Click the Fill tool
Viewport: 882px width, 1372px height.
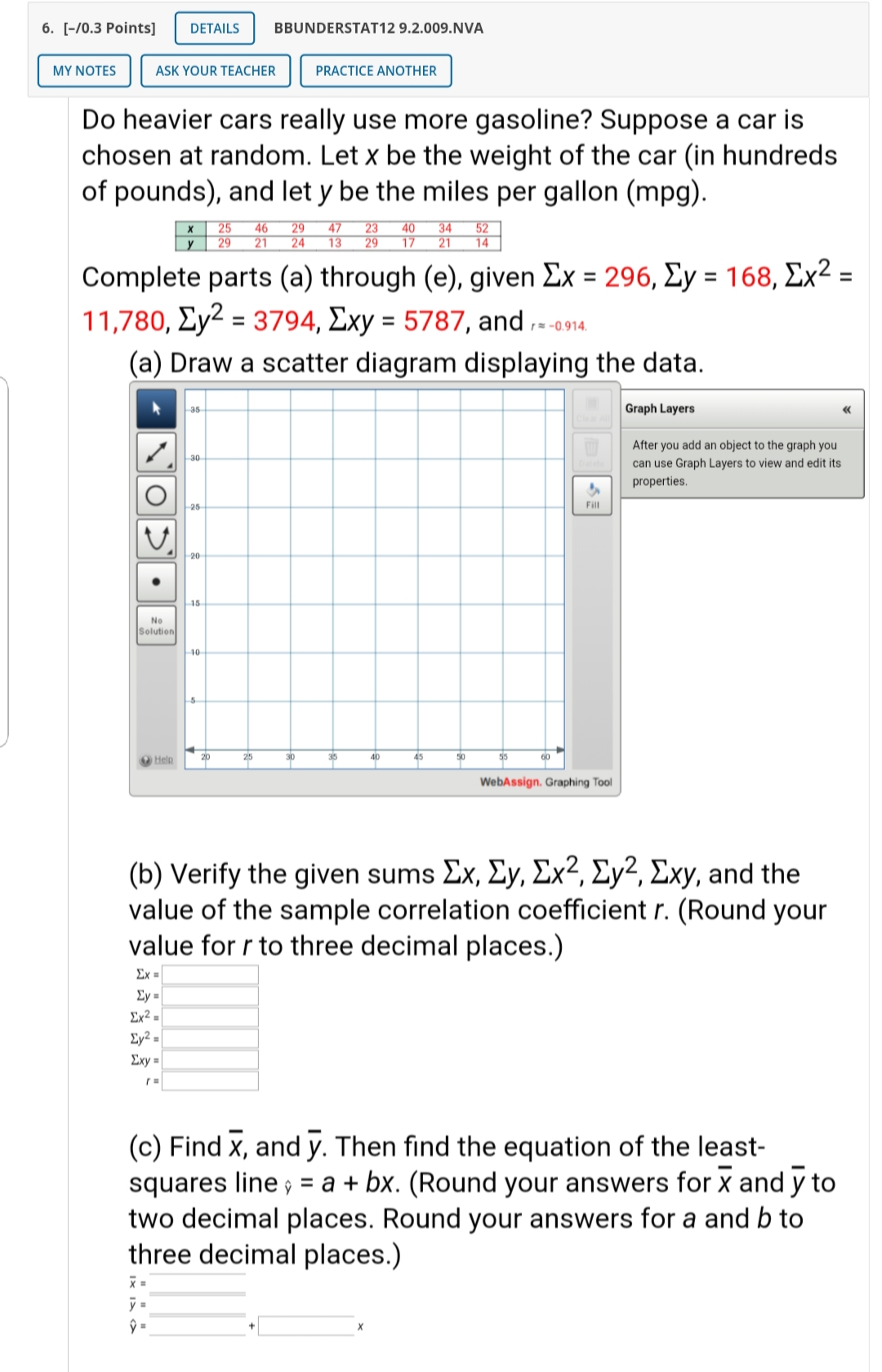(x=593, y=494)
